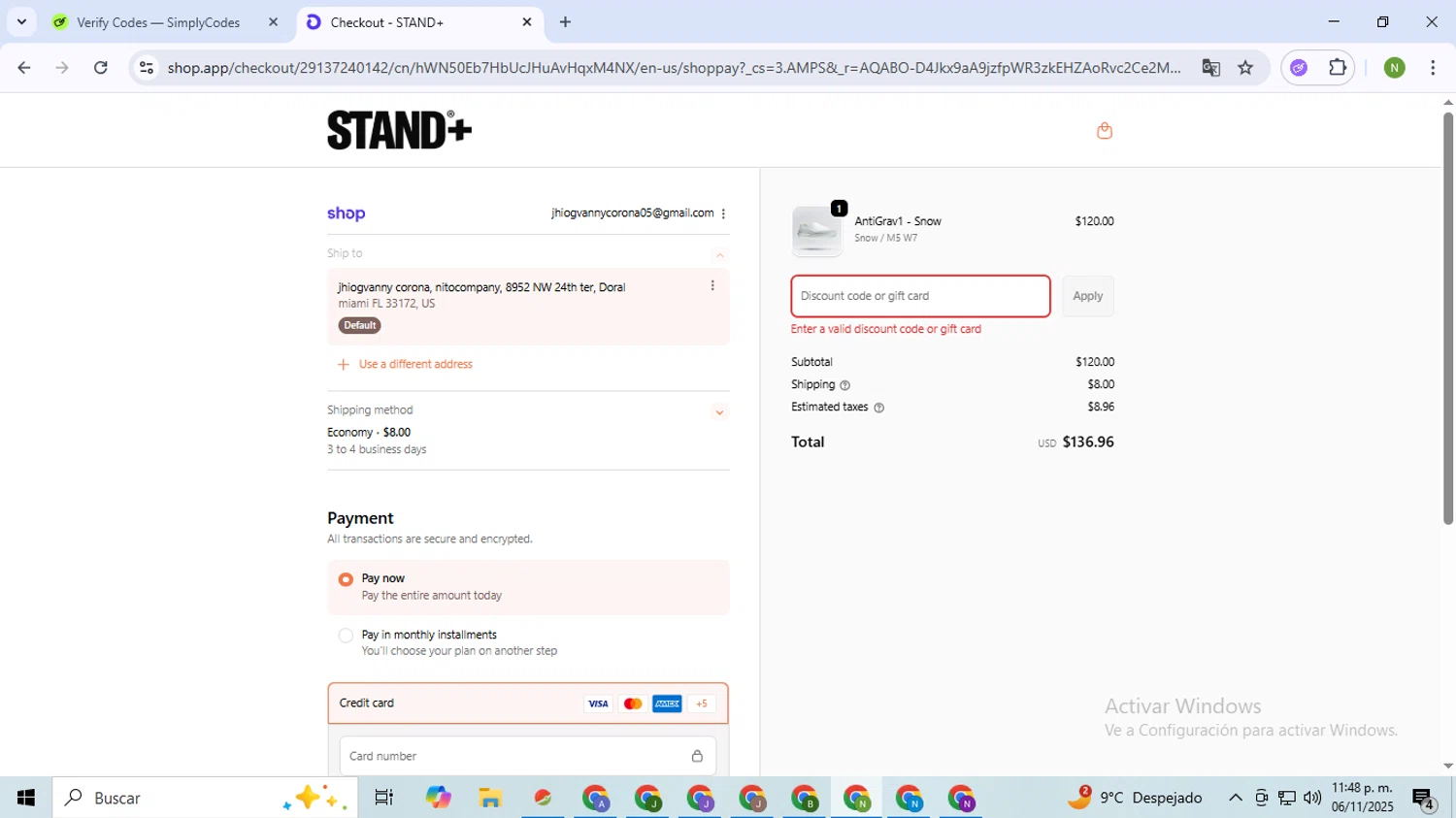The height and width of the screenshot is (818, 1456).
Task: Click the taskbar weather 9°C Despejado widget
Action: click(x=1135, y=798)
